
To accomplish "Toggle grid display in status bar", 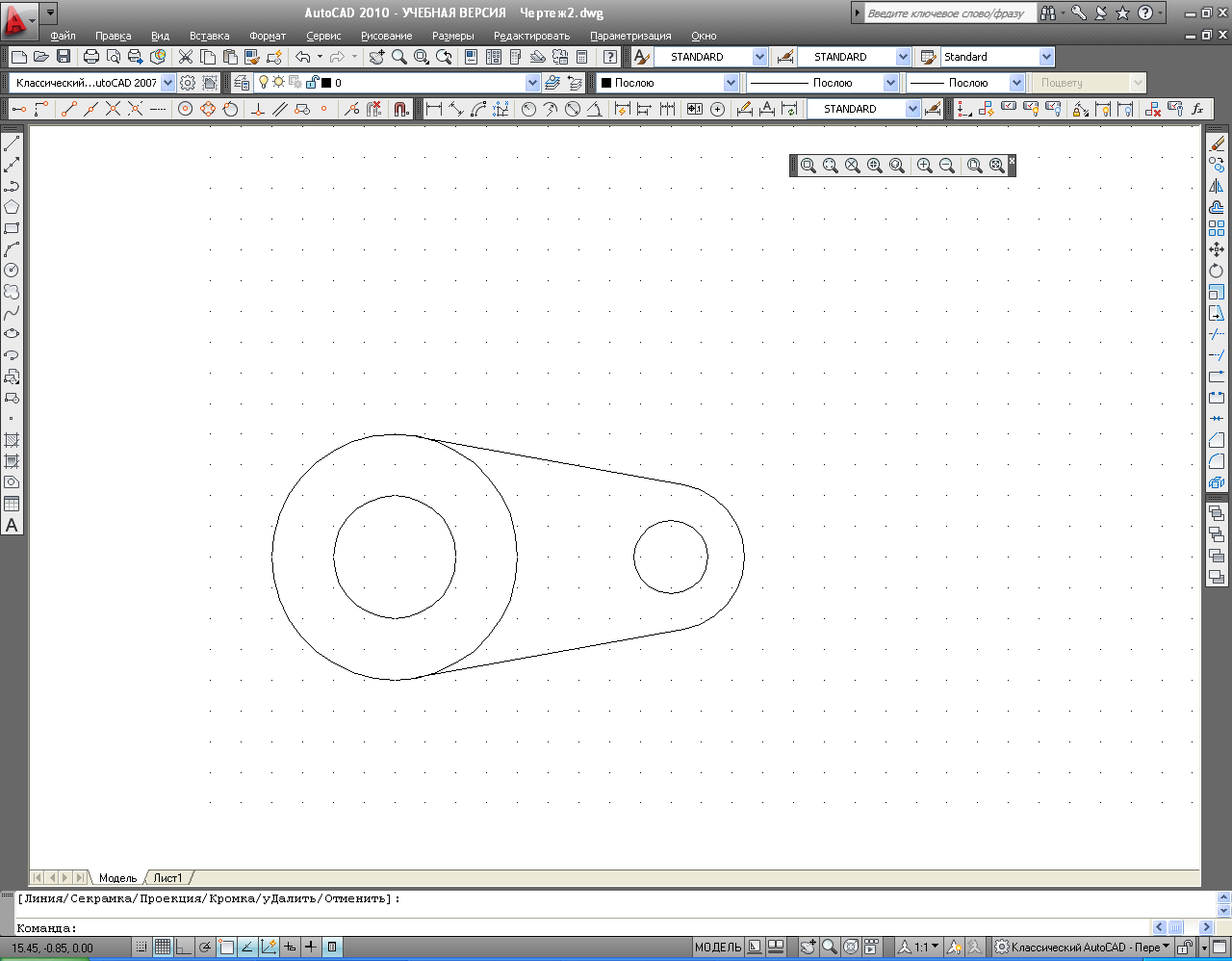I will [163, 948].
